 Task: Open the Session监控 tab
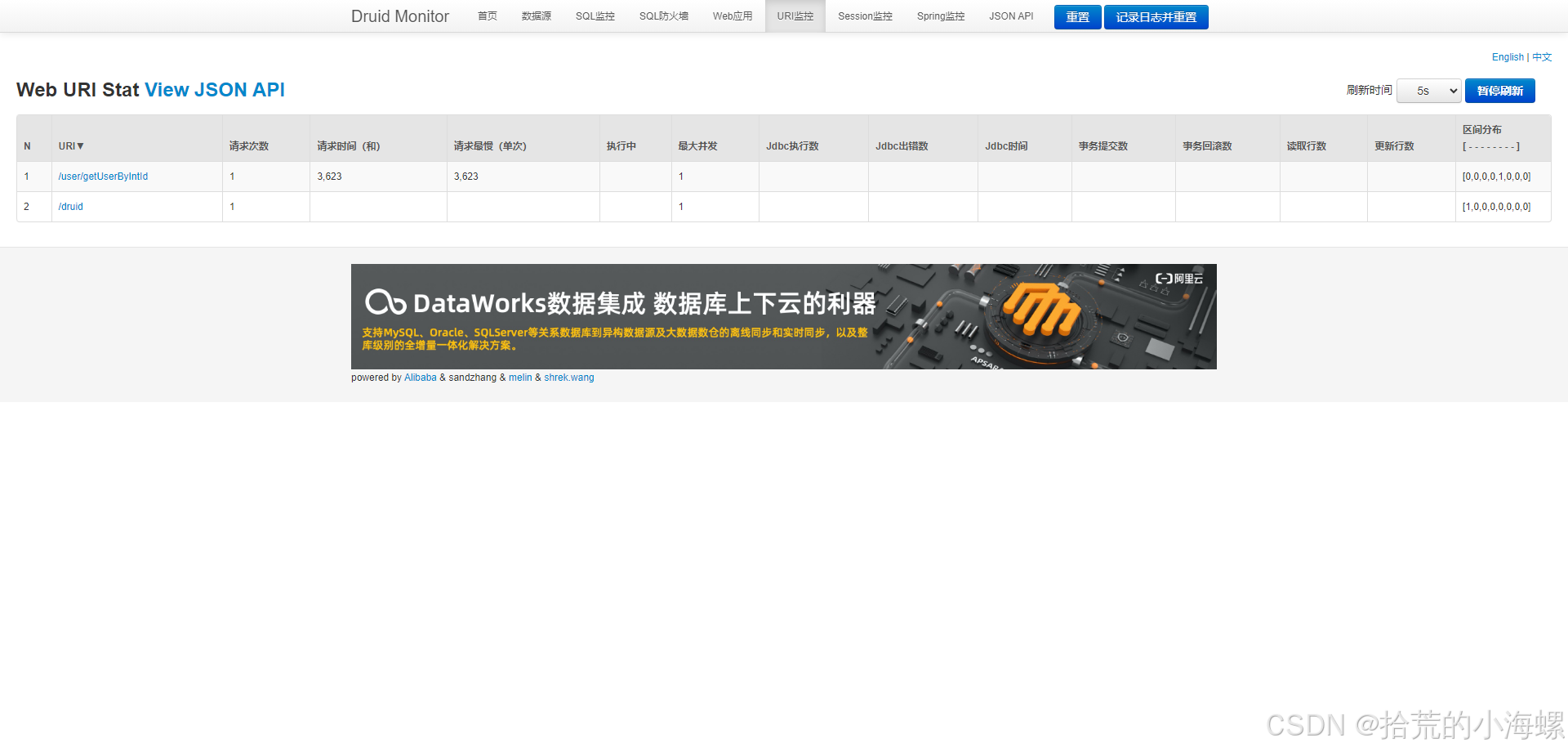coord(865,16)
